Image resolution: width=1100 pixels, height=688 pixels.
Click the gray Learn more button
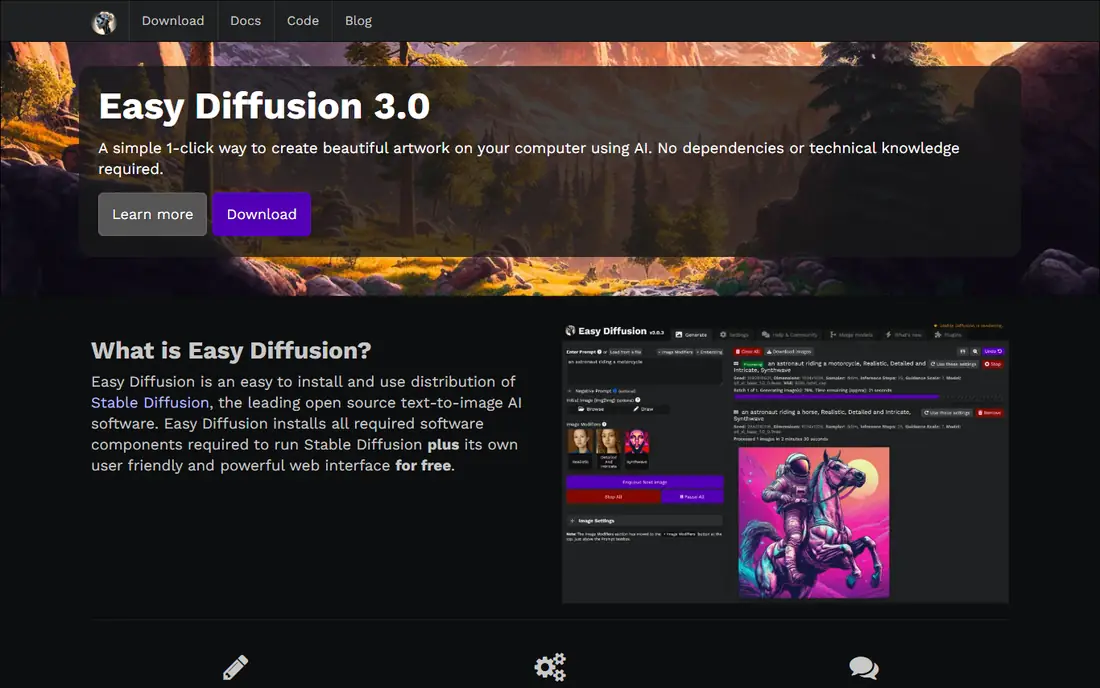tap(152, 214)
